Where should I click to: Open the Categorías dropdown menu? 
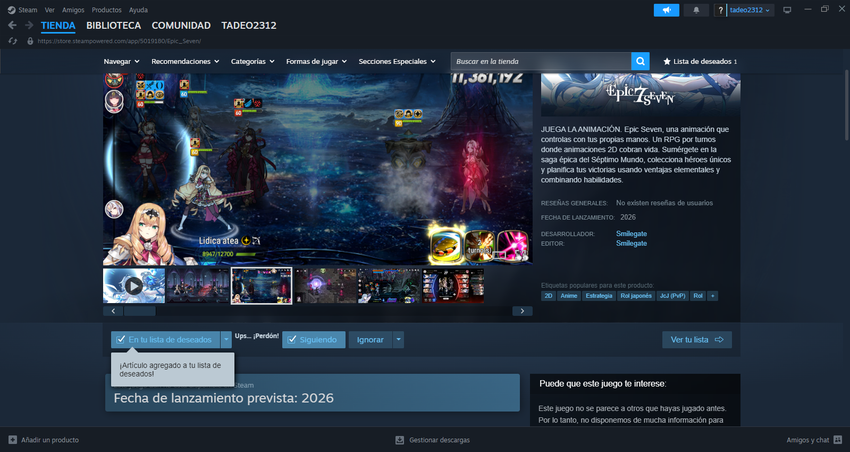(253, 62)
